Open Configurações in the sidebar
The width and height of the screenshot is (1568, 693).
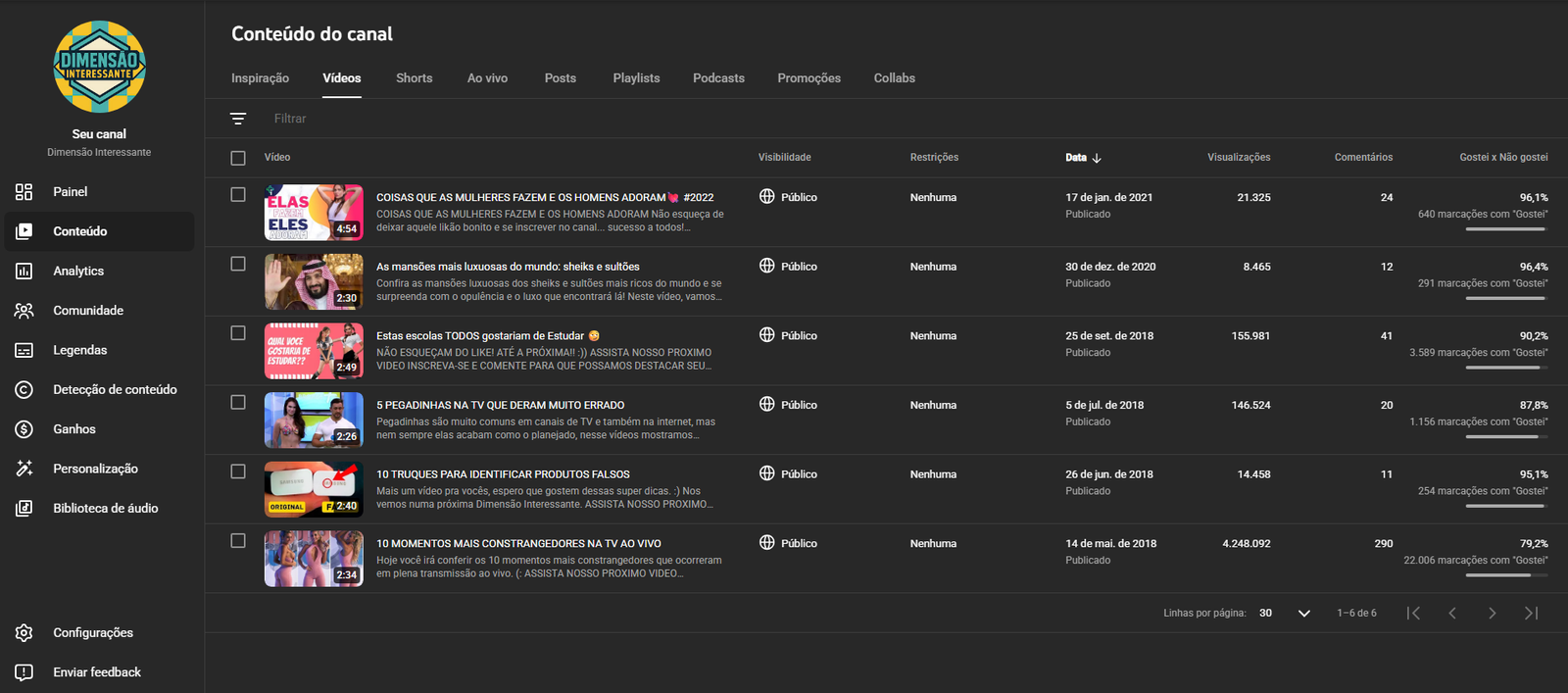point(92,633)
